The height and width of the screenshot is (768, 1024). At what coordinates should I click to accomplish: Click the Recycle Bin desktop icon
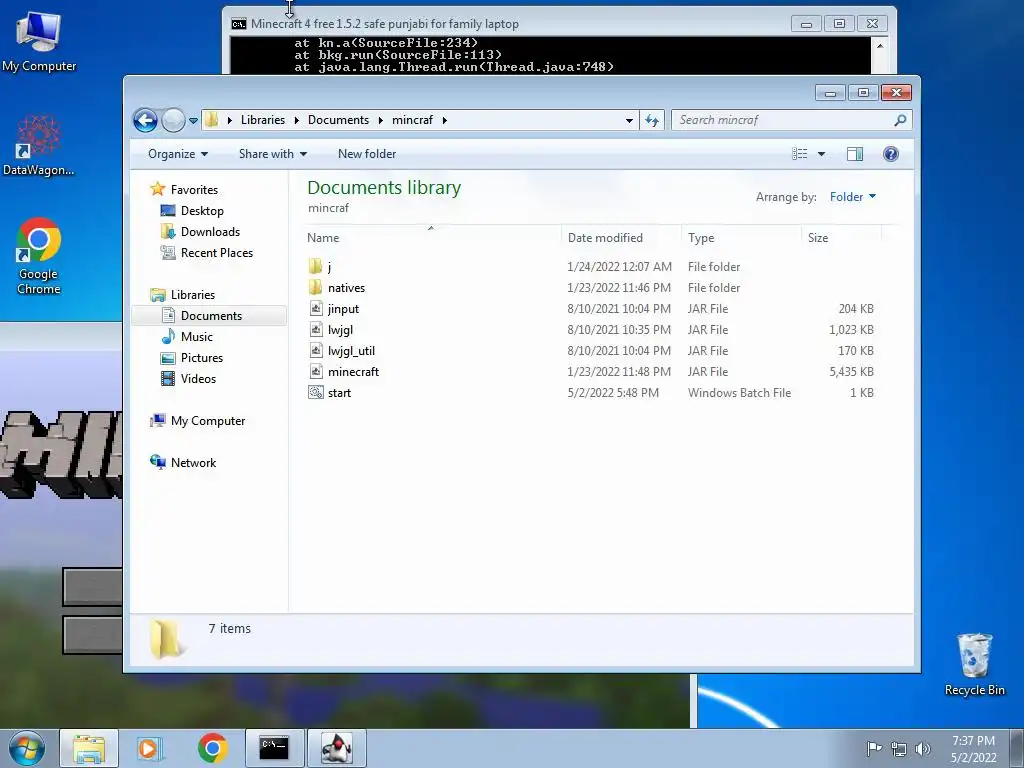click(974, 664)
